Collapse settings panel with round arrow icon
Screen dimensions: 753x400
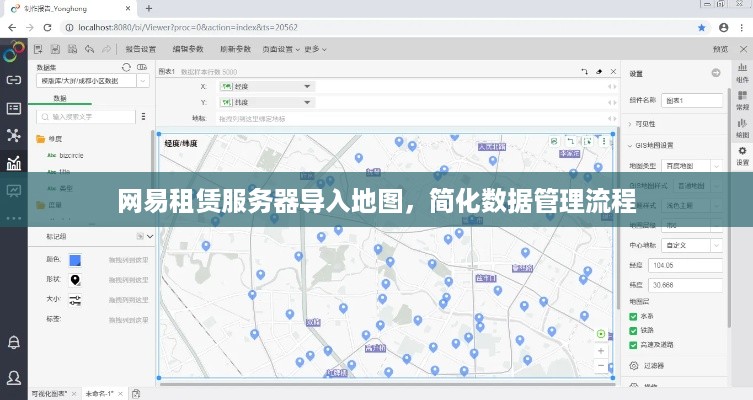(x=716, y=73)
